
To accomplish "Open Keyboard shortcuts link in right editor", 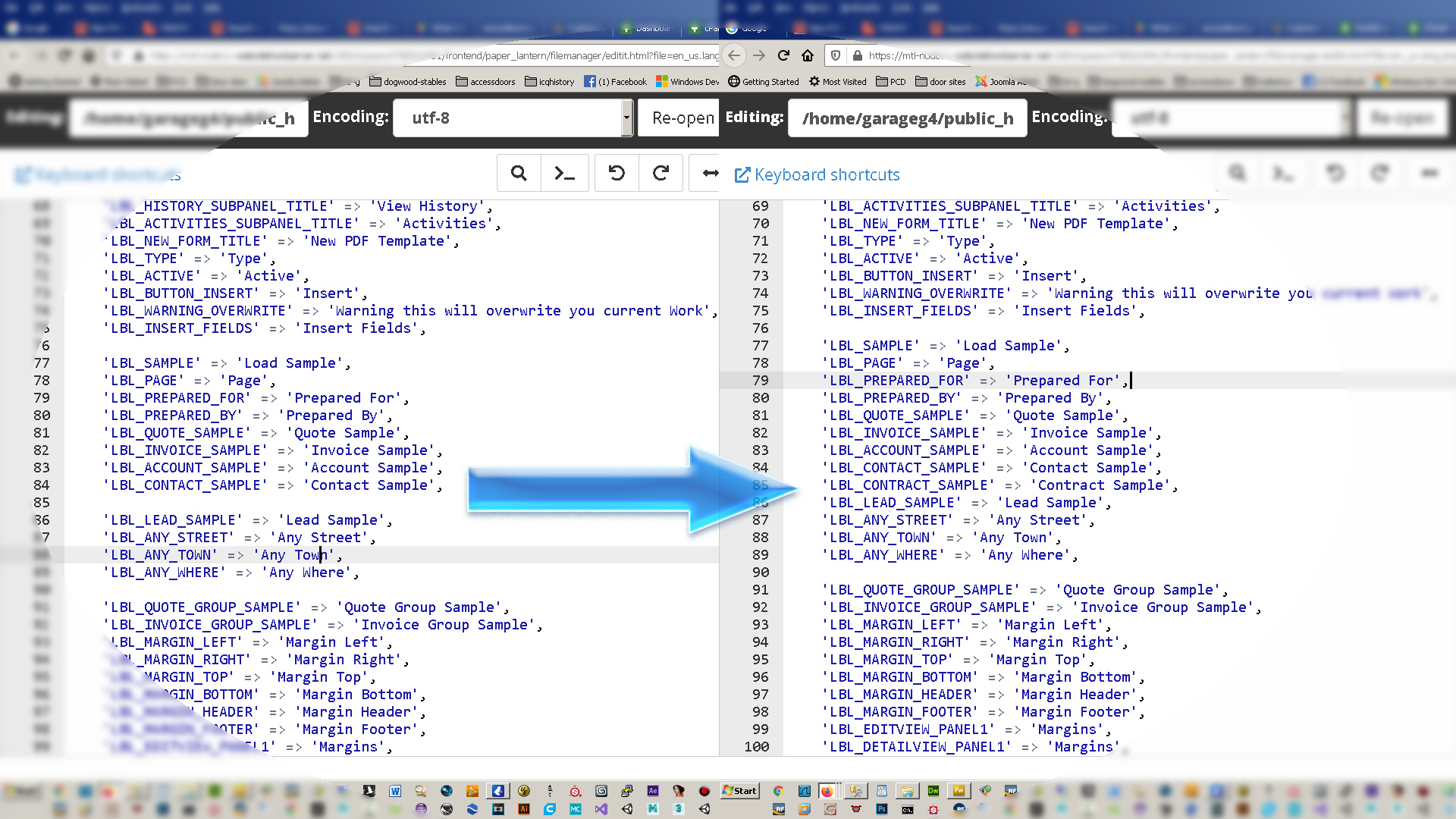I will (817, 174).
